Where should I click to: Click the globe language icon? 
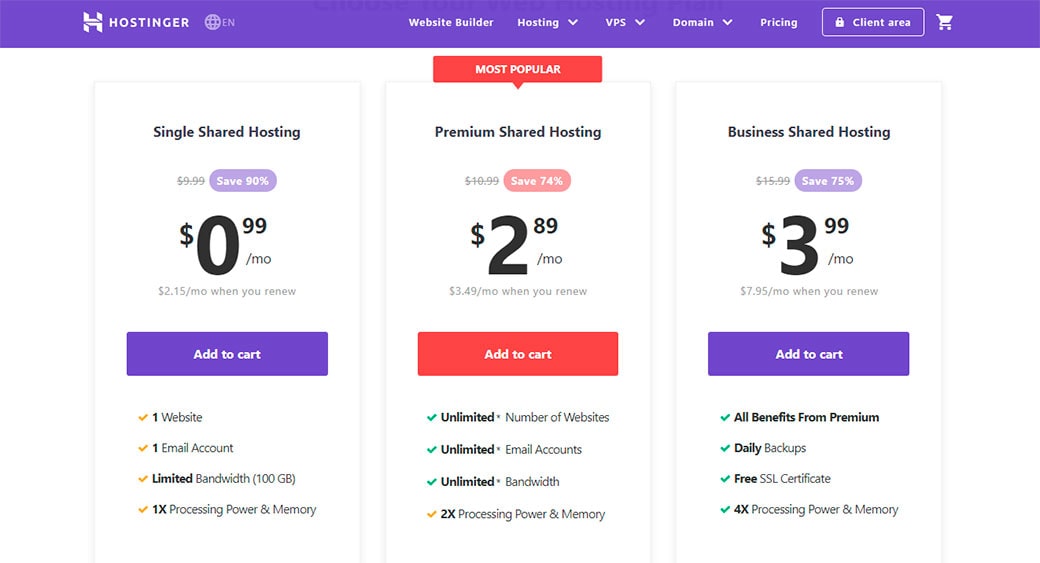click(213, 22)
